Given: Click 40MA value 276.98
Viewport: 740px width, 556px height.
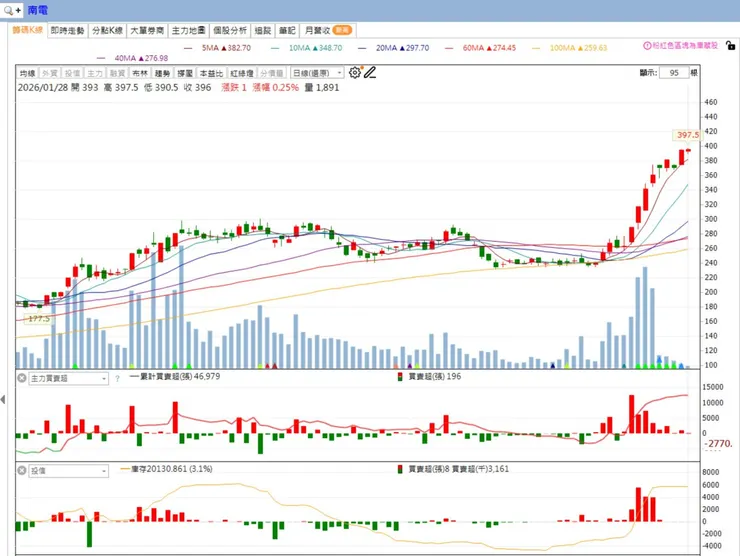Looking at the screenshot, I should [x=156, y=59].
